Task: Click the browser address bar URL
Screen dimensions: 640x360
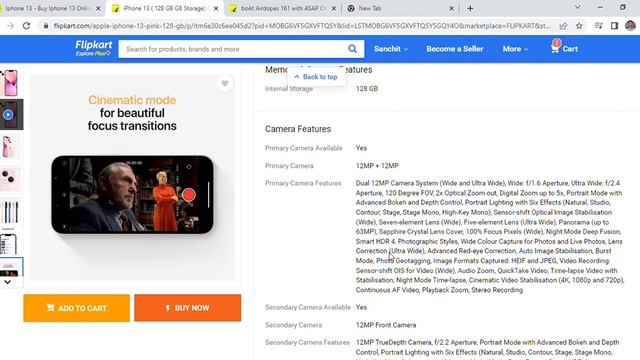Action: pyautogui.click(x=302, y=26)
